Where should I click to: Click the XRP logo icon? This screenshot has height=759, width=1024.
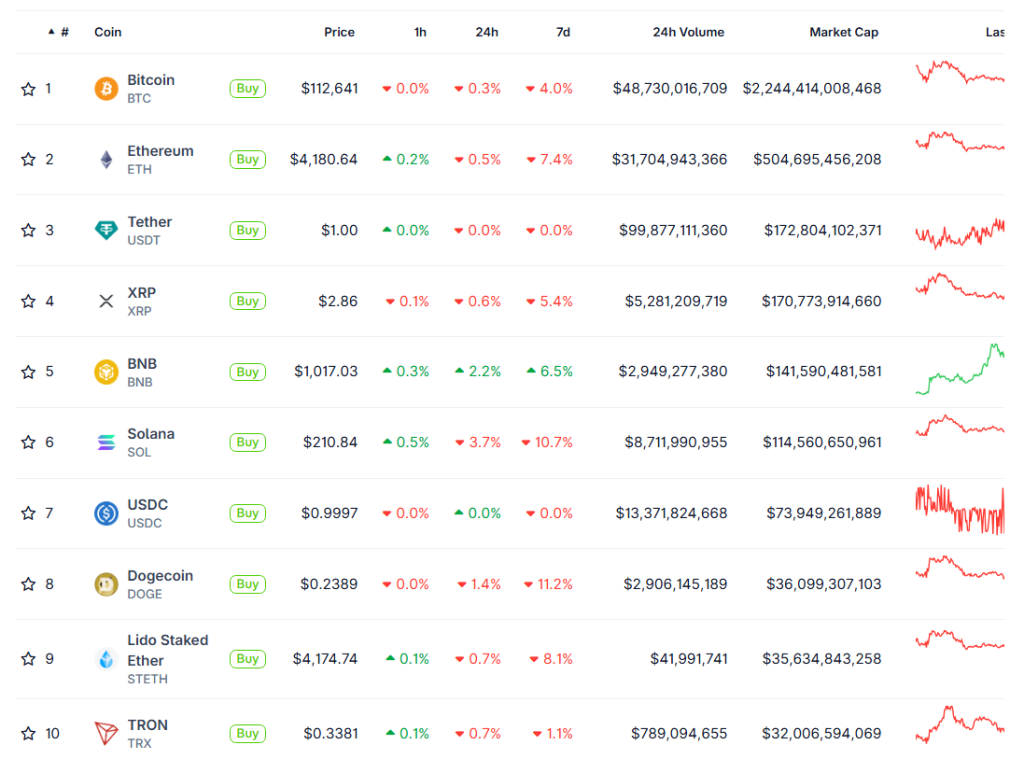coord(106,301)
